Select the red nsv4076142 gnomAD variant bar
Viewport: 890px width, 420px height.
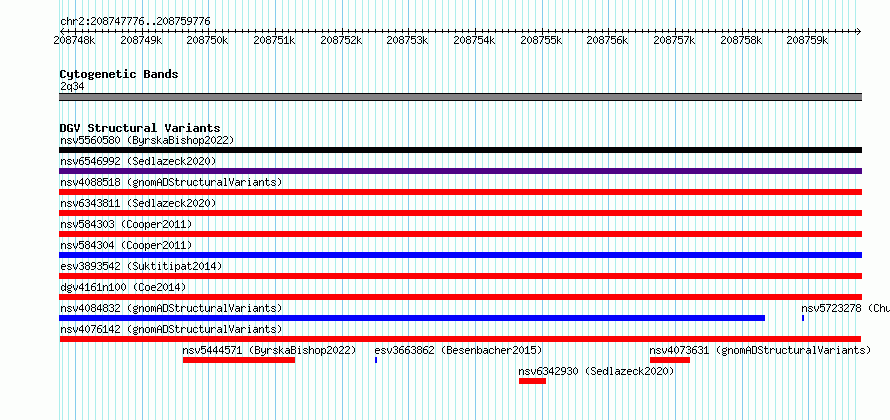460,339
